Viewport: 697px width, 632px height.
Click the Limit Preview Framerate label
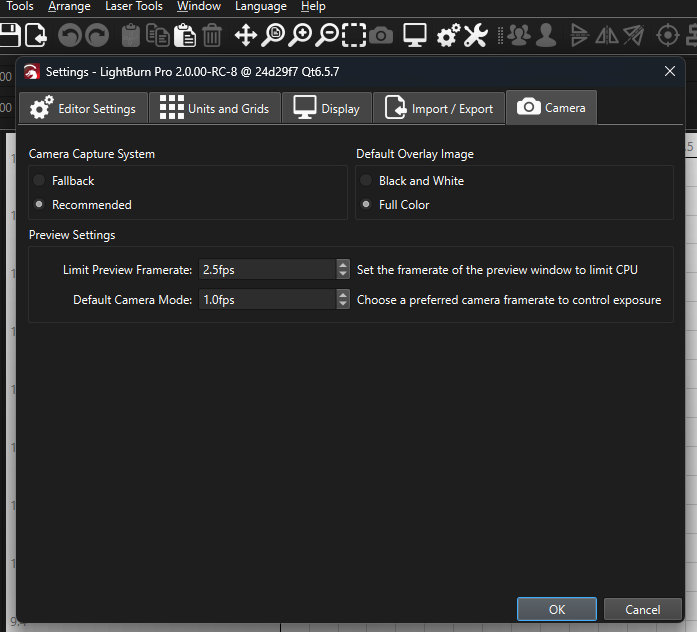tap(127, 270)
